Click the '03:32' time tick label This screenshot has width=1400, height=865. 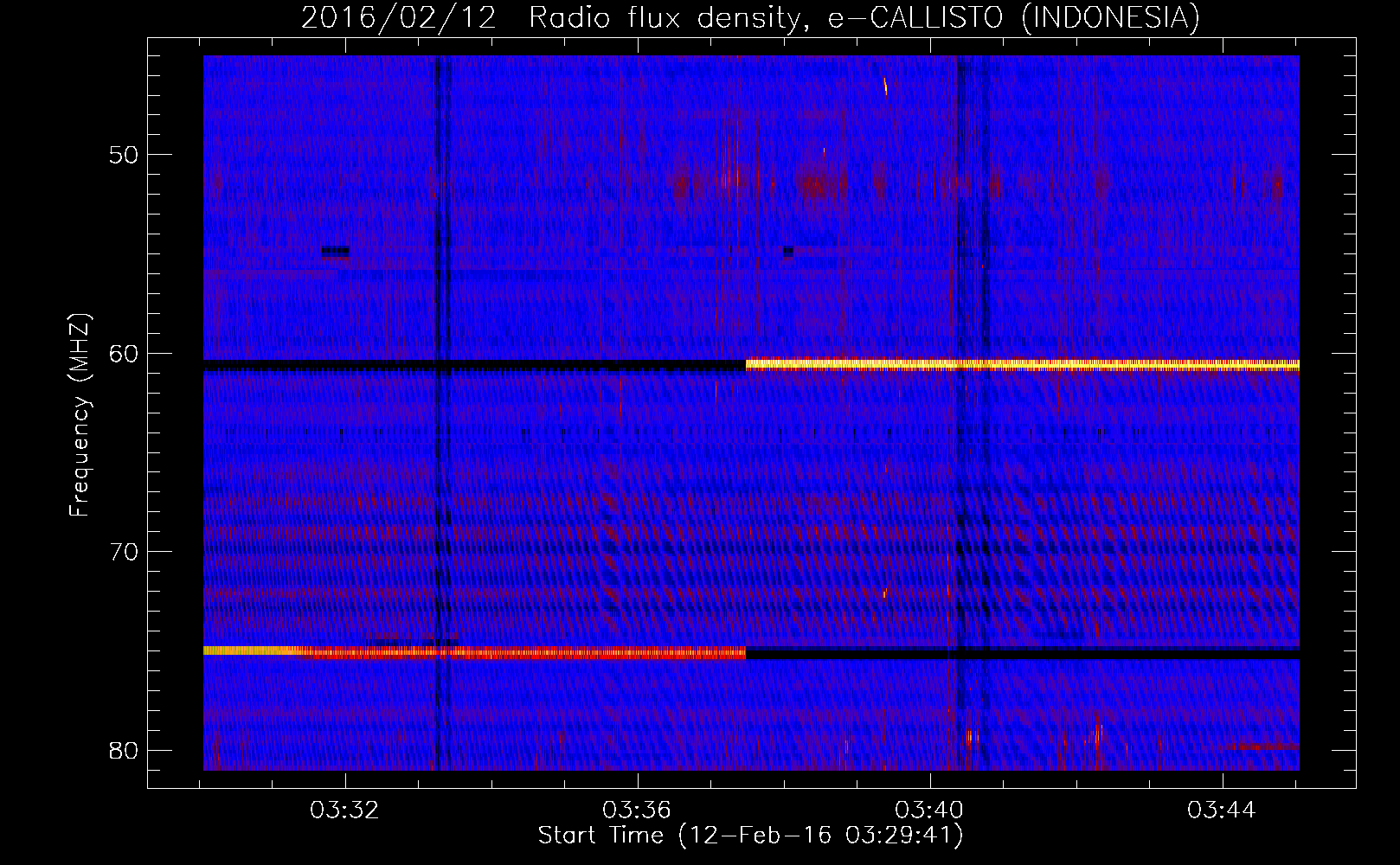pyautogui.click(x=344, y=811)
